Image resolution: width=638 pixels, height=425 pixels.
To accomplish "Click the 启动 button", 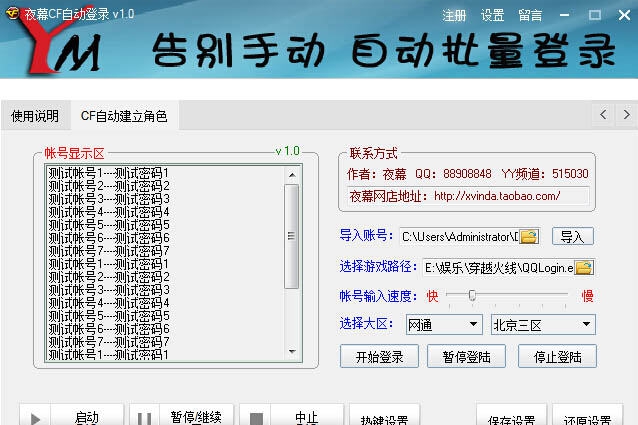I will tap(87, 416).
